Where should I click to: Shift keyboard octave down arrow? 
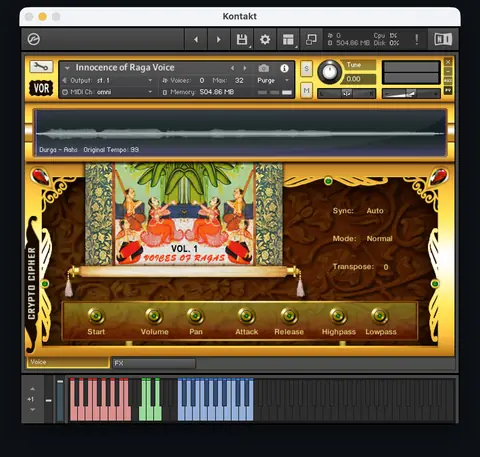[x=32, y=410]
